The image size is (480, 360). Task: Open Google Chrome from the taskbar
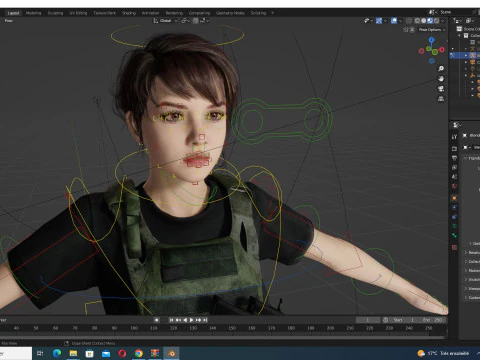pos(139,353)
